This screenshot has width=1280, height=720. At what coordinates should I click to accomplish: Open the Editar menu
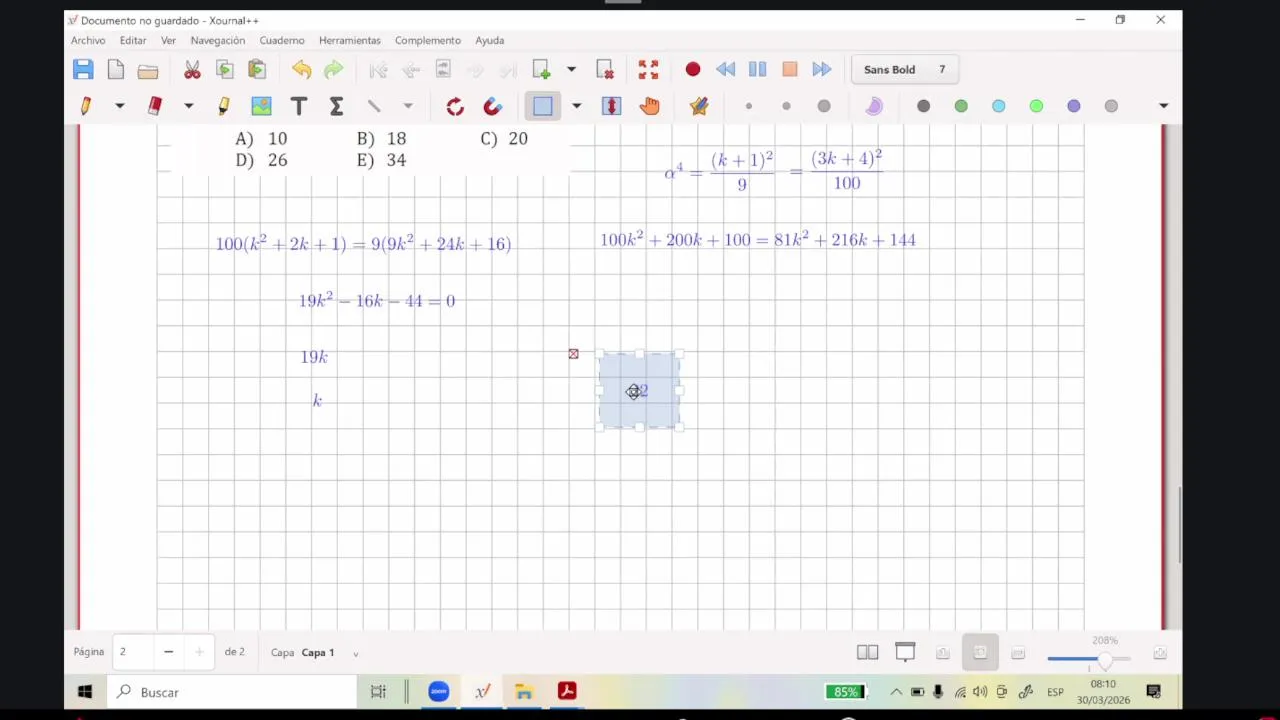(x=133, y=40)
